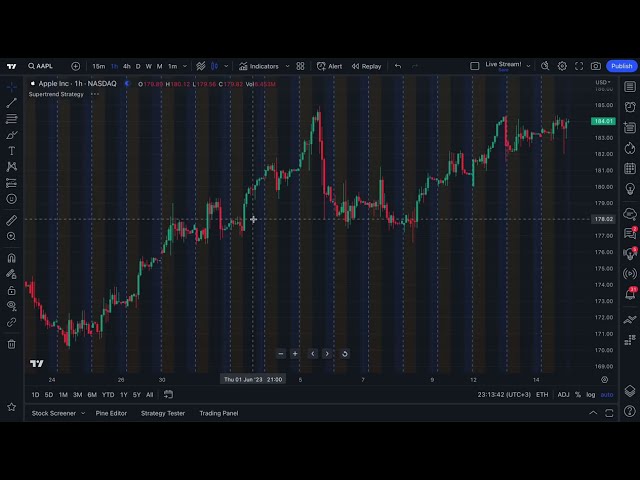
Task: Expand the chart type dropdown arrow
Action: pos(226,66)
